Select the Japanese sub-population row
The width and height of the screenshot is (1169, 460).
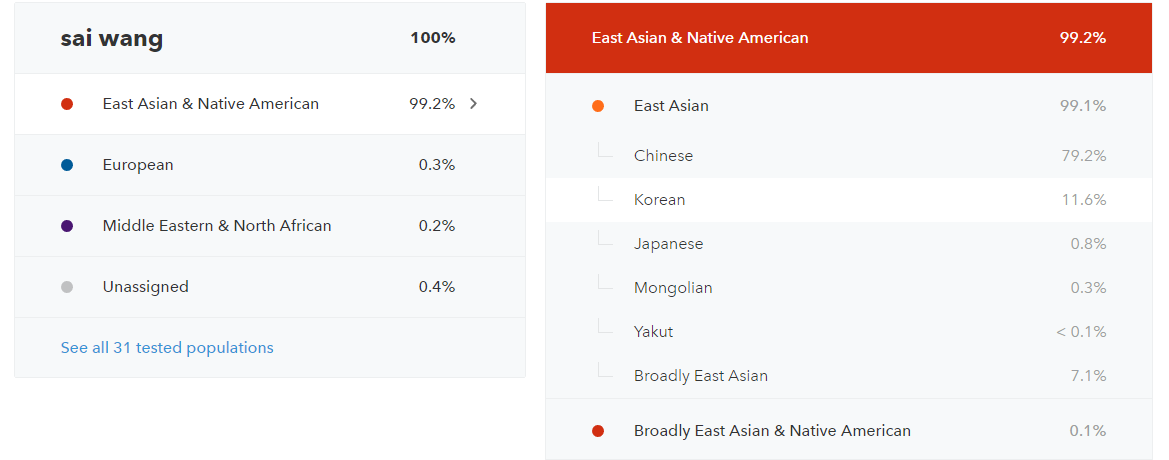tap(849, 244)
